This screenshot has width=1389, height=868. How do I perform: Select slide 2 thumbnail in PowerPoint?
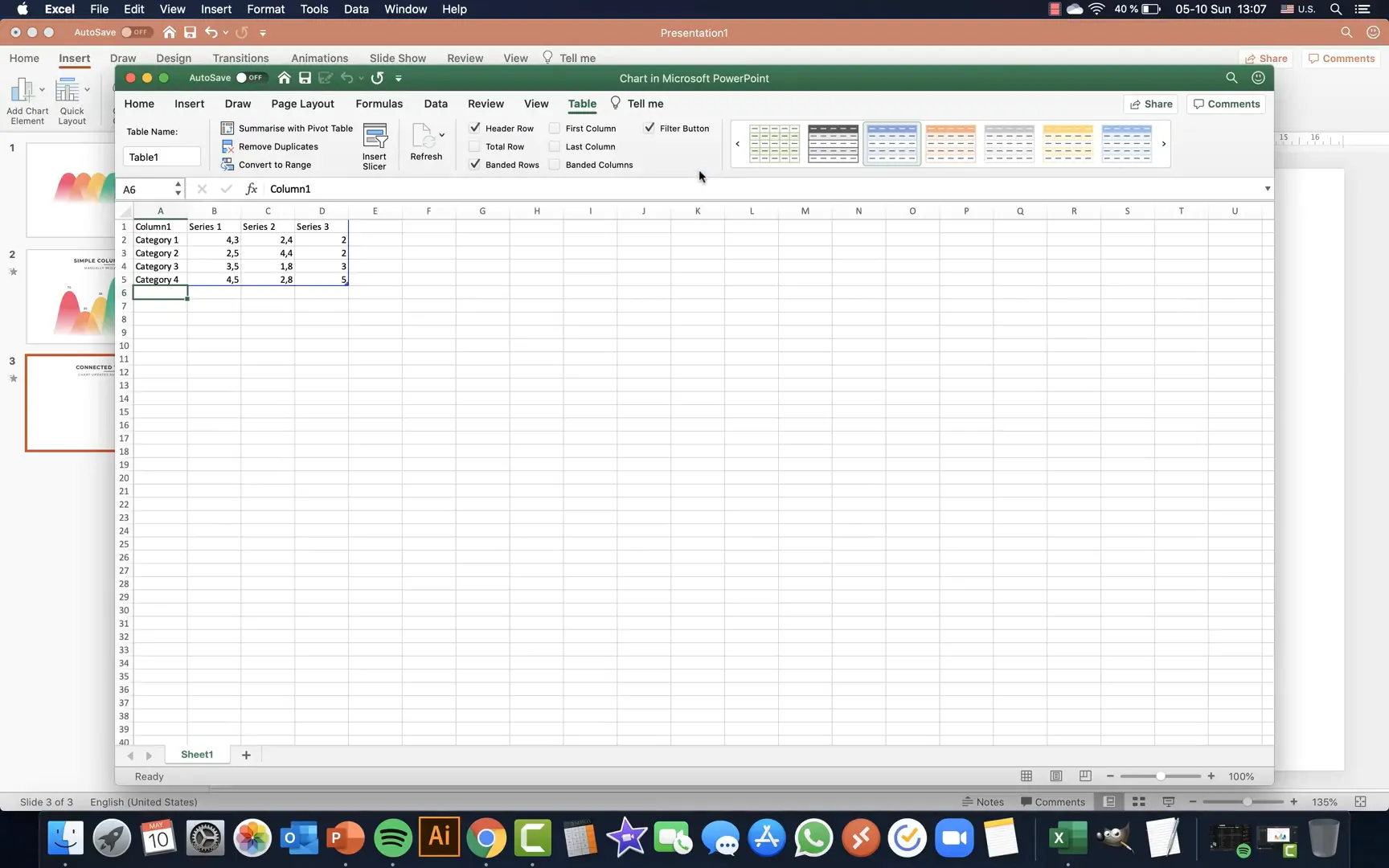[71, 297]
